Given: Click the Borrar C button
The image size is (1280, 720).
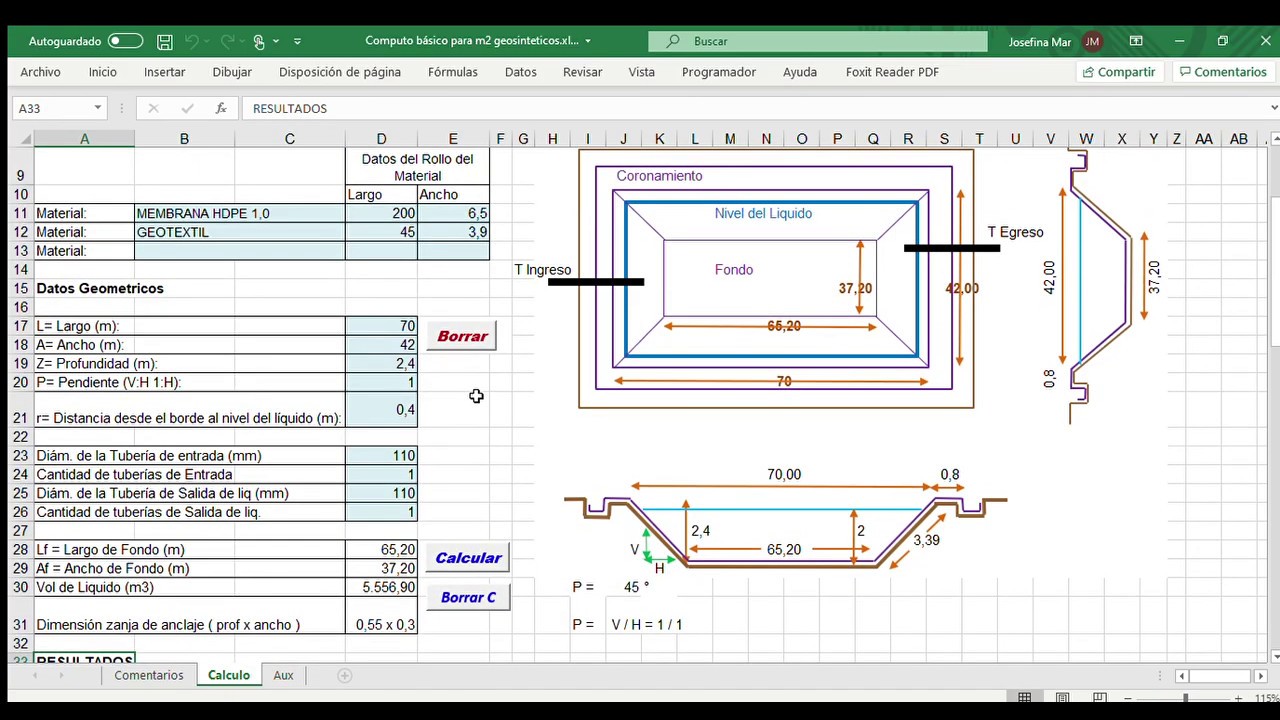Looking at the screenshot, I should [x=468, y=597].
